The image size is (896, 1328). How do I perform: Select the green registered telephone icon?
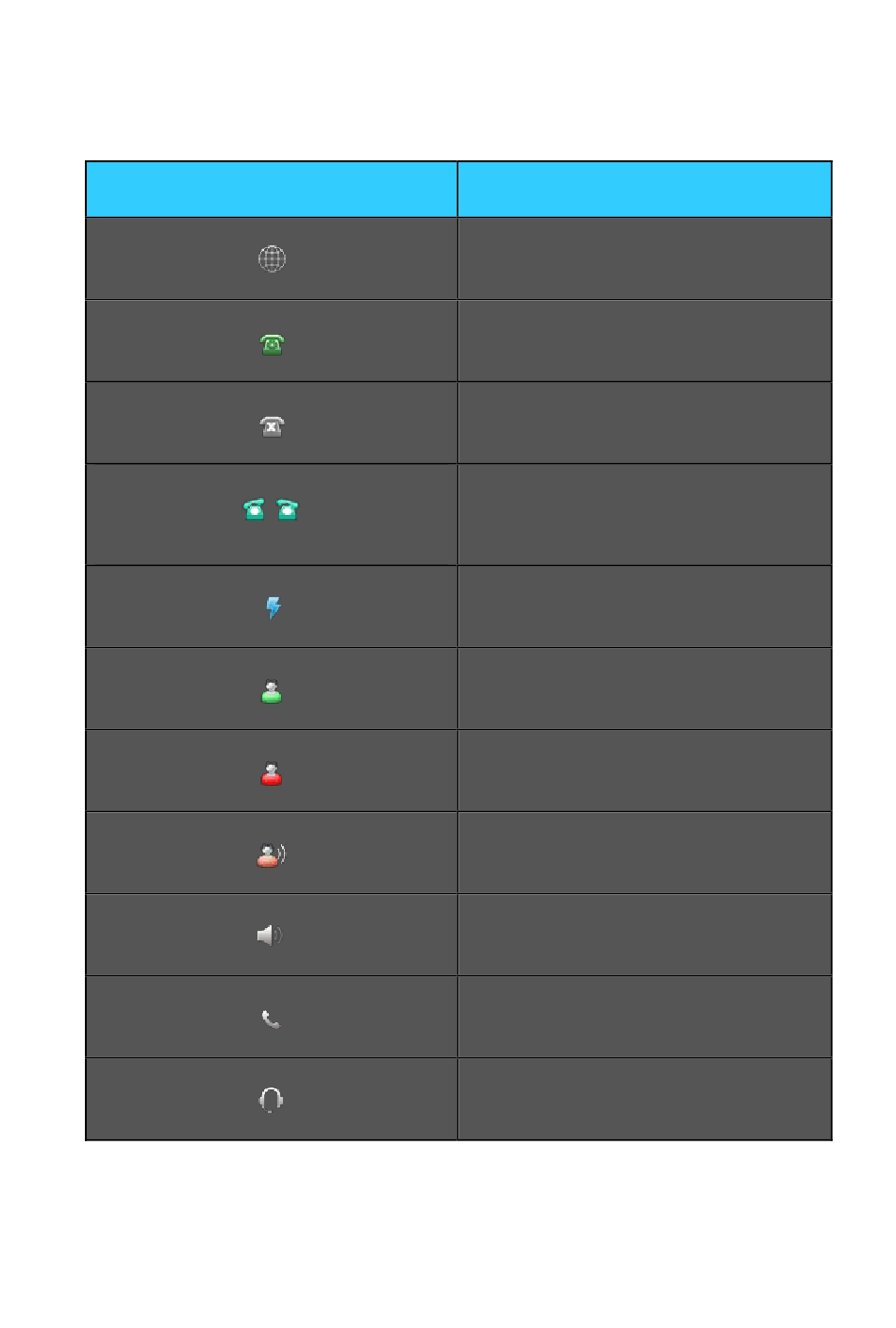point(272,344)
